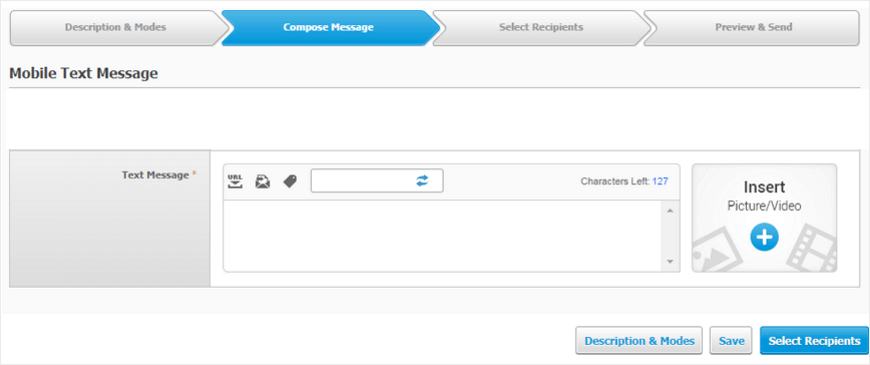Image resolution: width=870 pixels, height=365 pixels.
Task: Click the bottom Description & Modes button
Action: coord(639,341)
